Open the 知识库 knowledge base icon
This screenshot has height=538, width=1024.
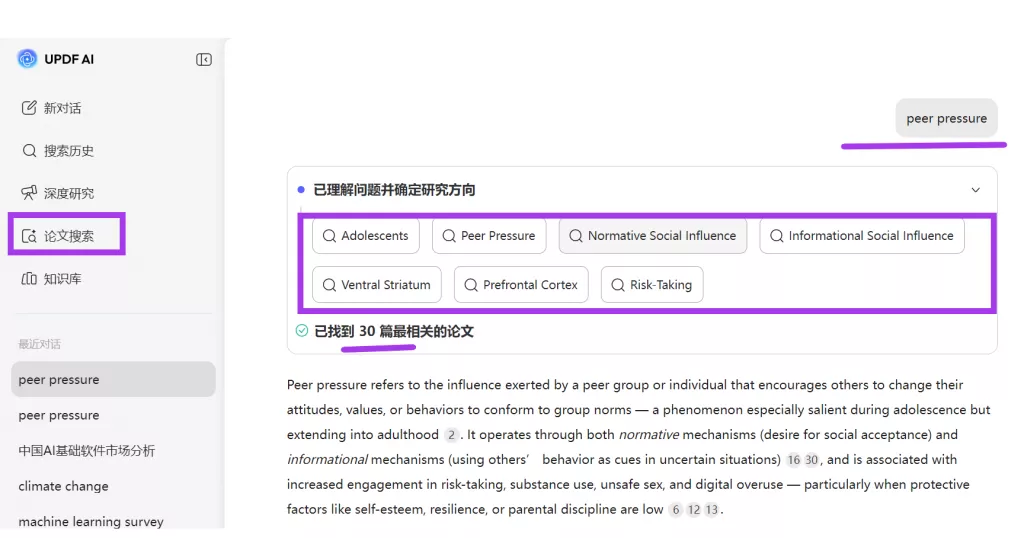(29, 279)
